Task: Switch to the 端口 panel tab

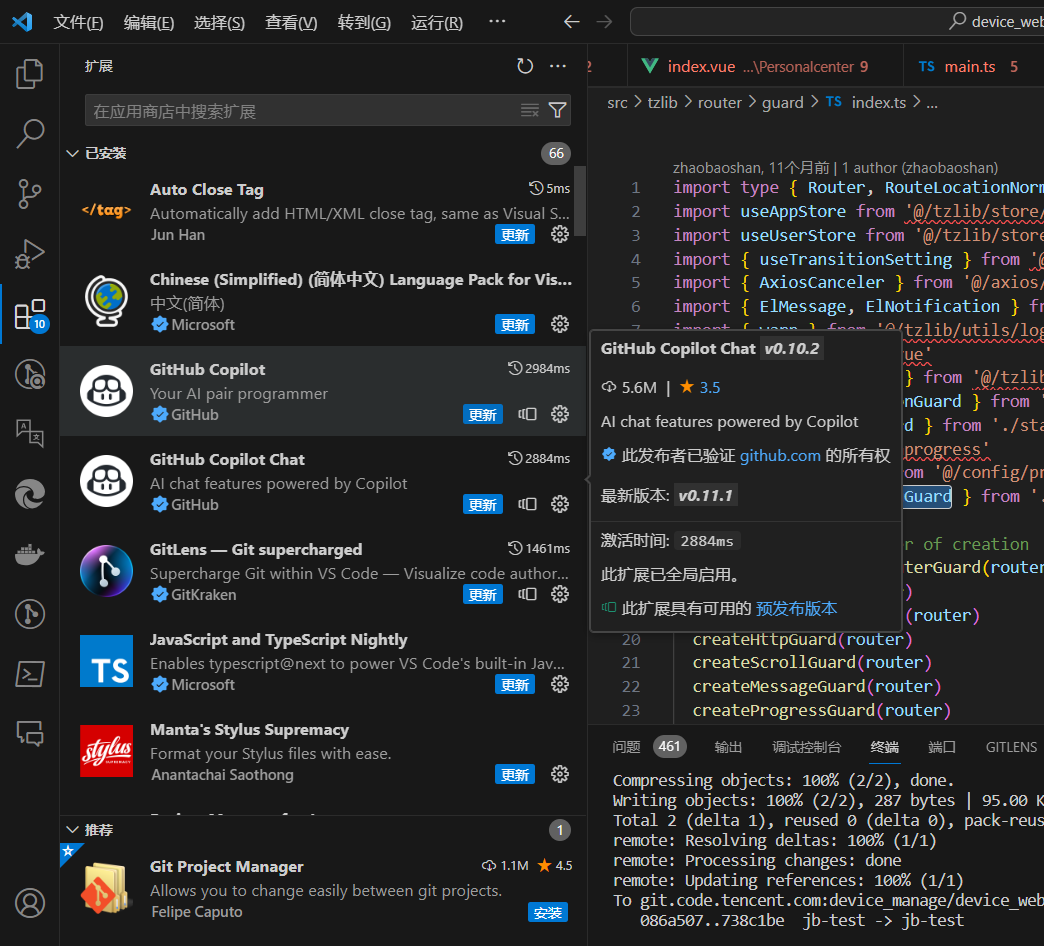Action: [941, 747]
